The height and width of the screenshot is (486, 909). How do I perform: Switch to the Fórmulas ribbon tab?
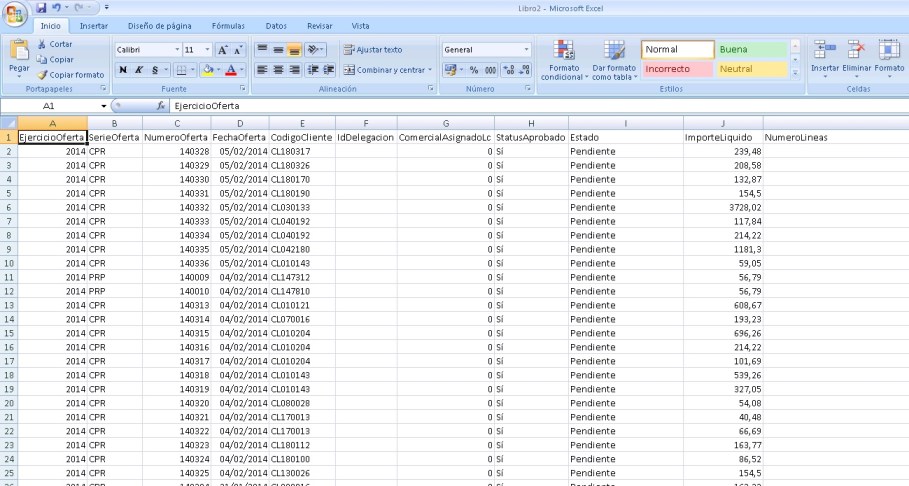227,25
